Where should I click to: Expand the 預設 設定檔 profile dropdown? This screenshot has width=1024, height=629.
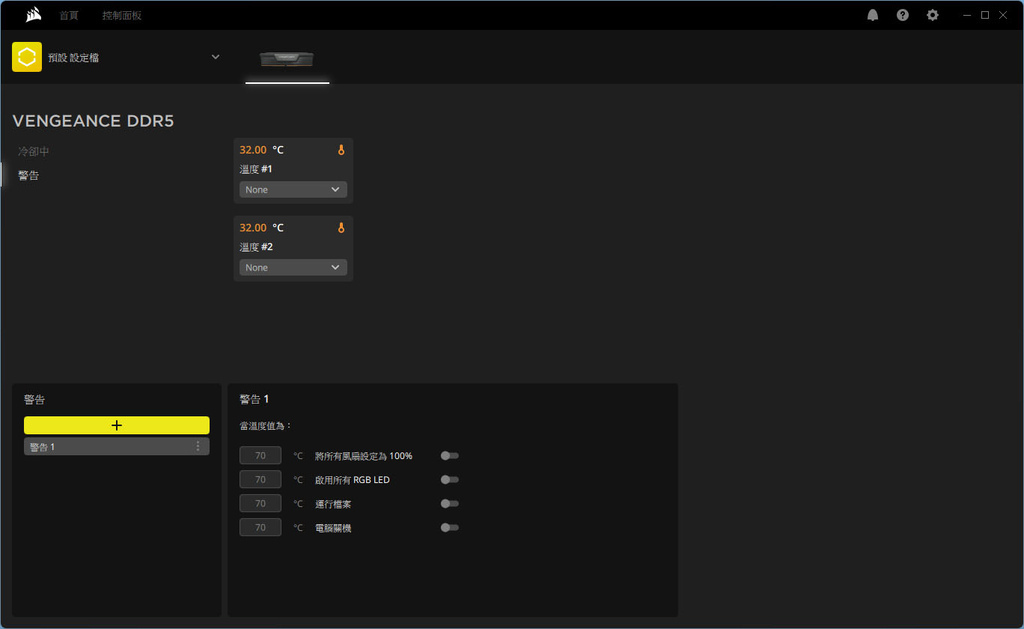[216, 57]
